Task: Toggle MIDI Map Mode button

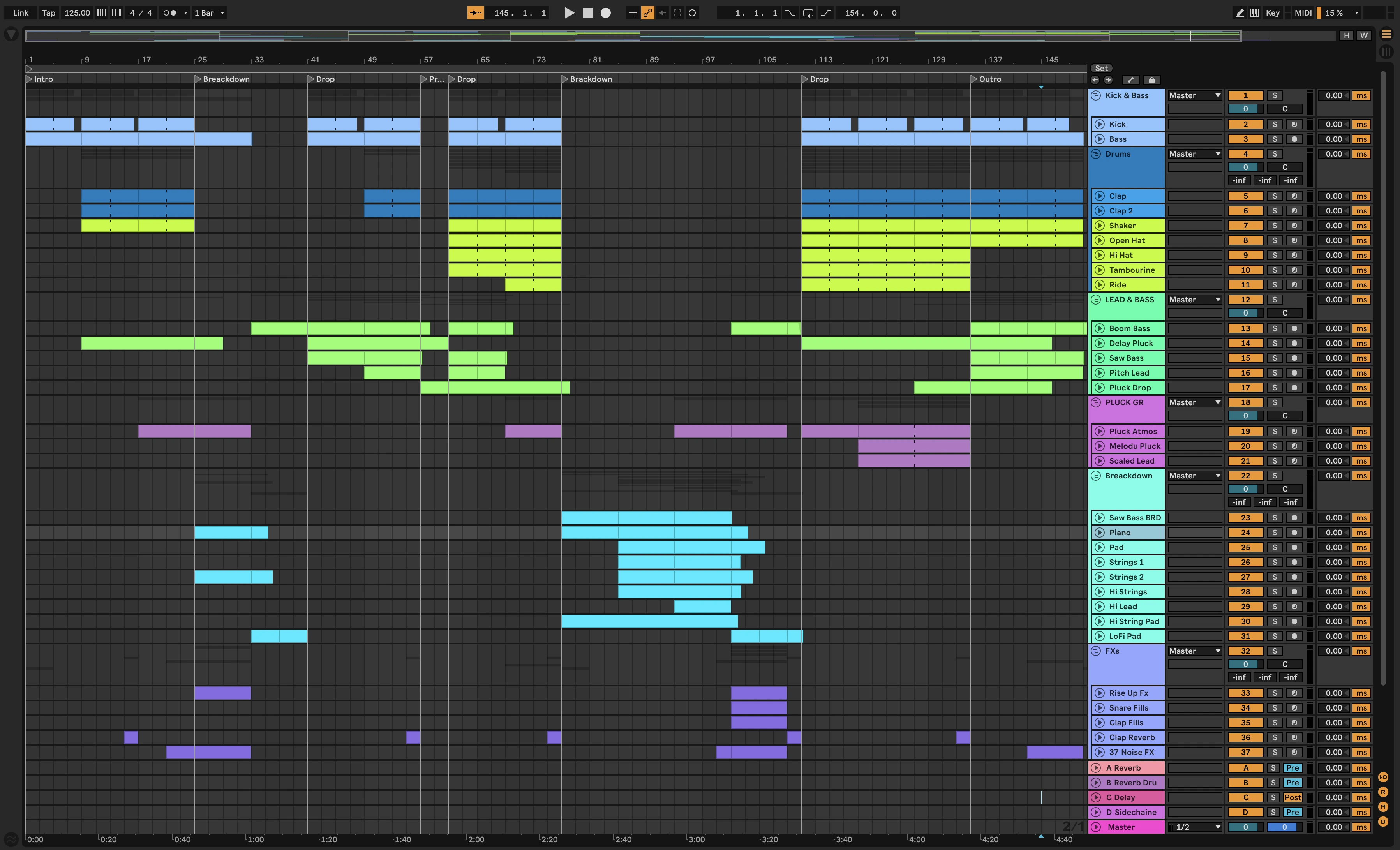Action: pos(1303,12)
